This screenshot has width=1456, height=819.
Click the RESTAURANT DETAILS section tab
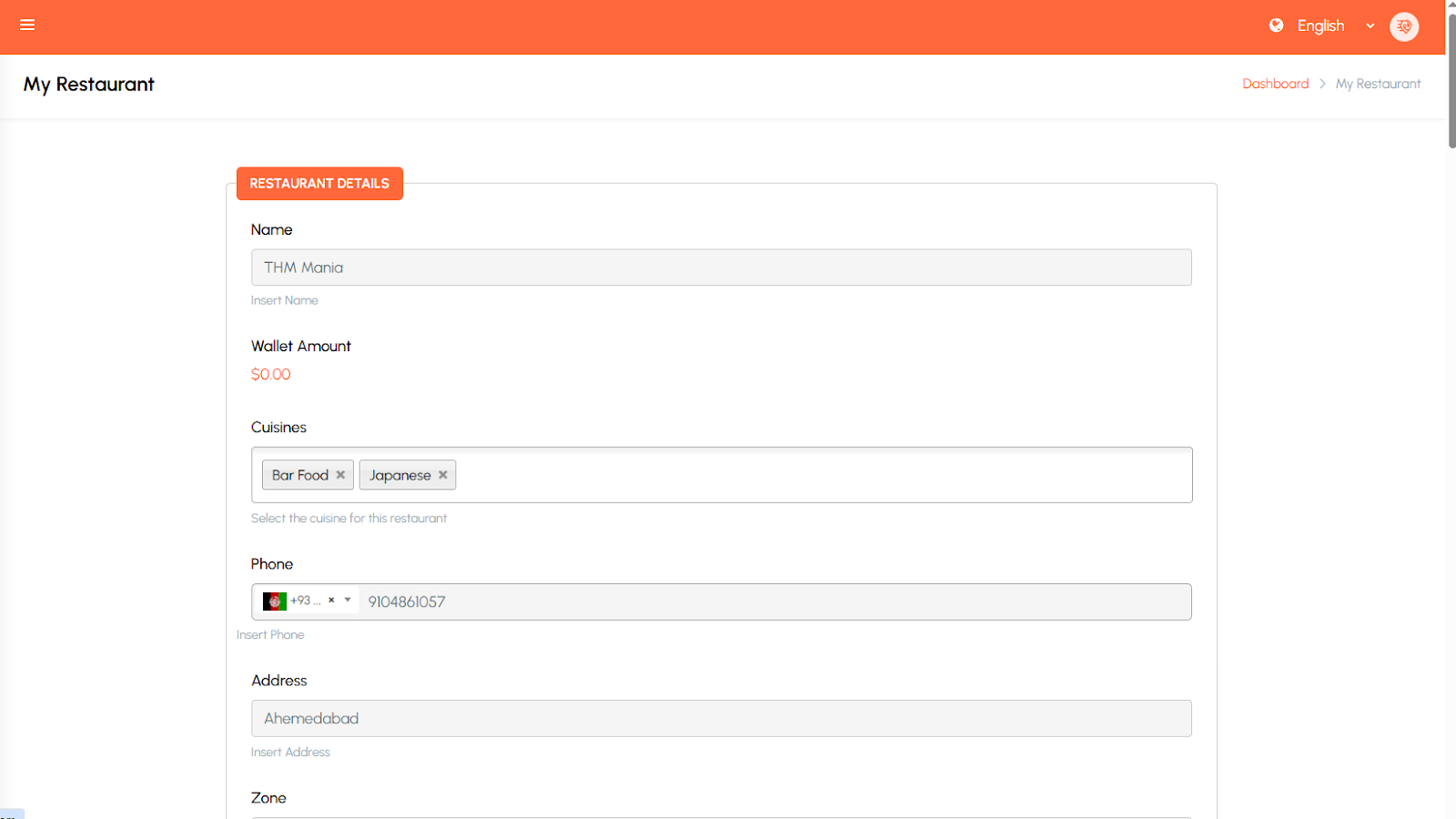[x=319, y=184]
